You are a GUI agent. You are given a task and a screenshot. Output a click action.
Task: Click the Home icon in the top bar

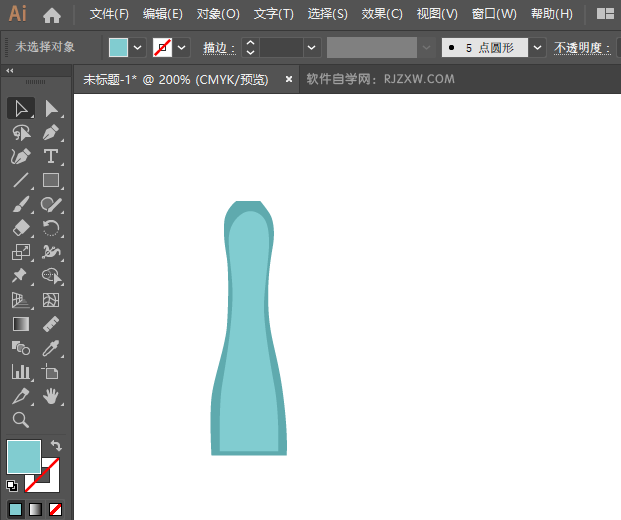52,14
